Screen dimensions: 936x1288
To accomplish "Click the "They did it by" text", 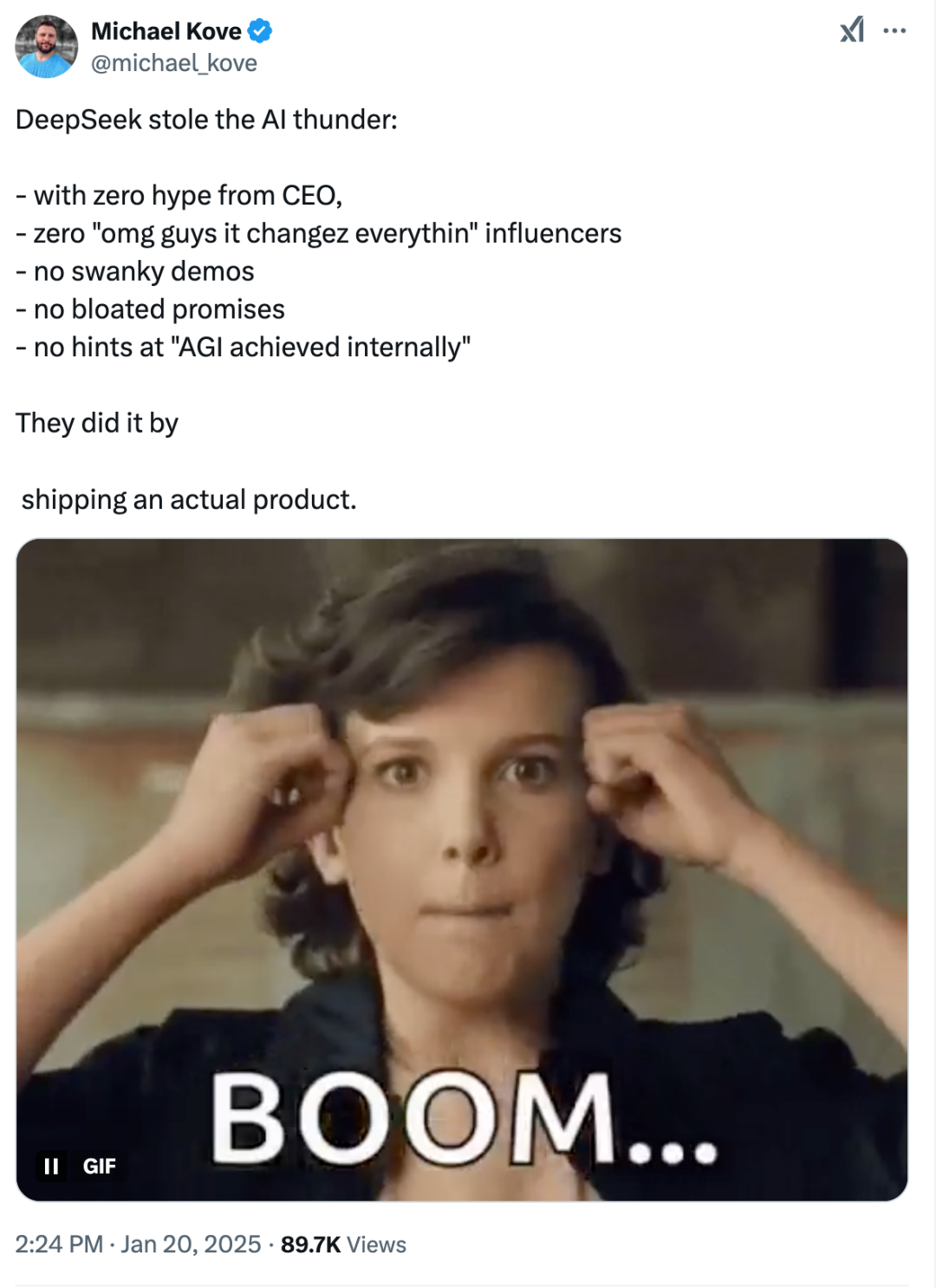I will point(97,423).
